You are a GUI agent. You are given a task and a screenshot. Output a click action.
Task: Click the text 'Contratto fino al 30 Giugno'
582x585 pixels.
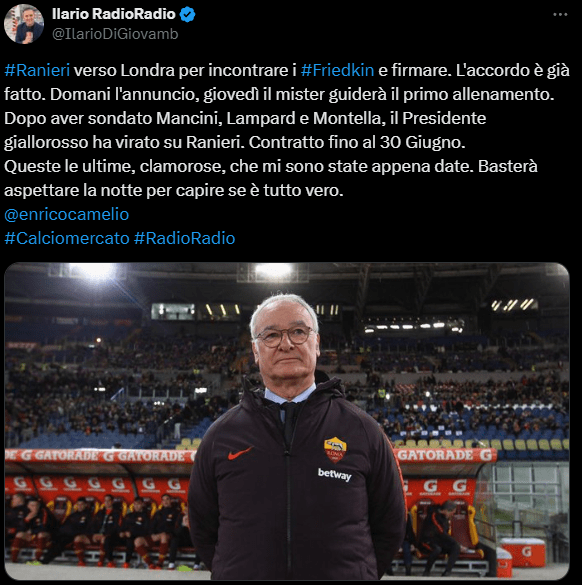click(356, 142)
